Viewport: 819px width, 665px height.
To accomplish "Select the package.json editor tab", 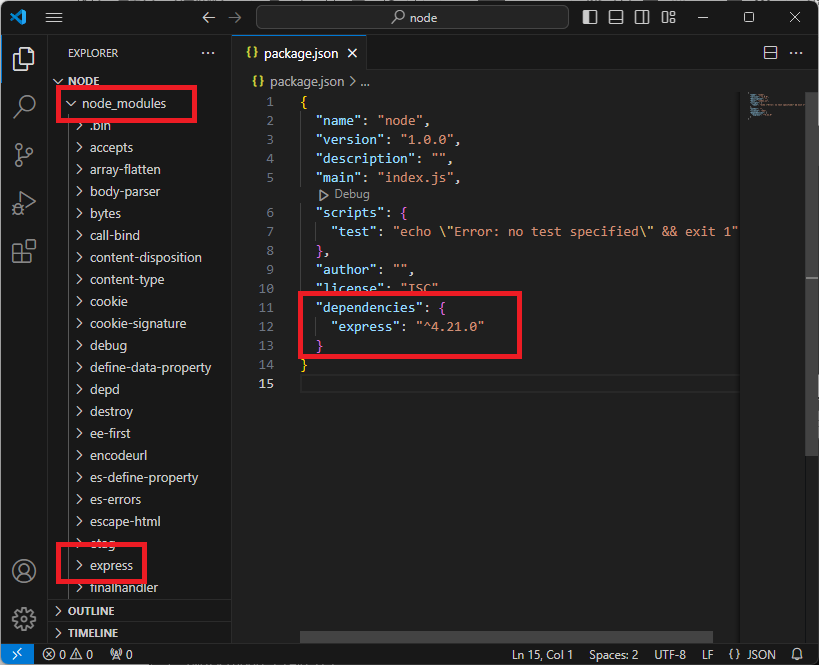I will [x=300, y=53].
